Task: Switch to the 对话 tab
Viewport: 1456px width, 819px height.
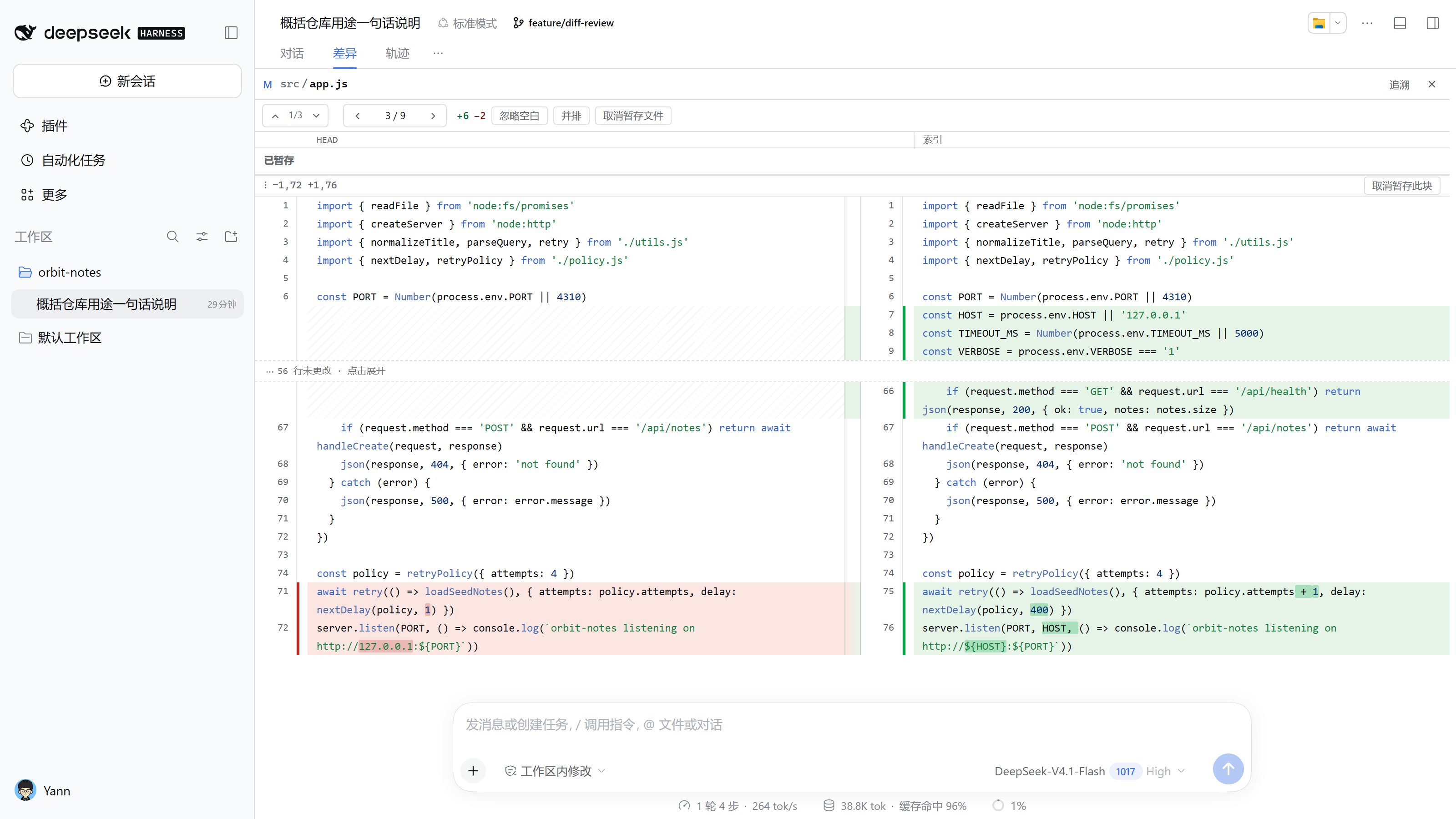Action: tap(292, 53)
